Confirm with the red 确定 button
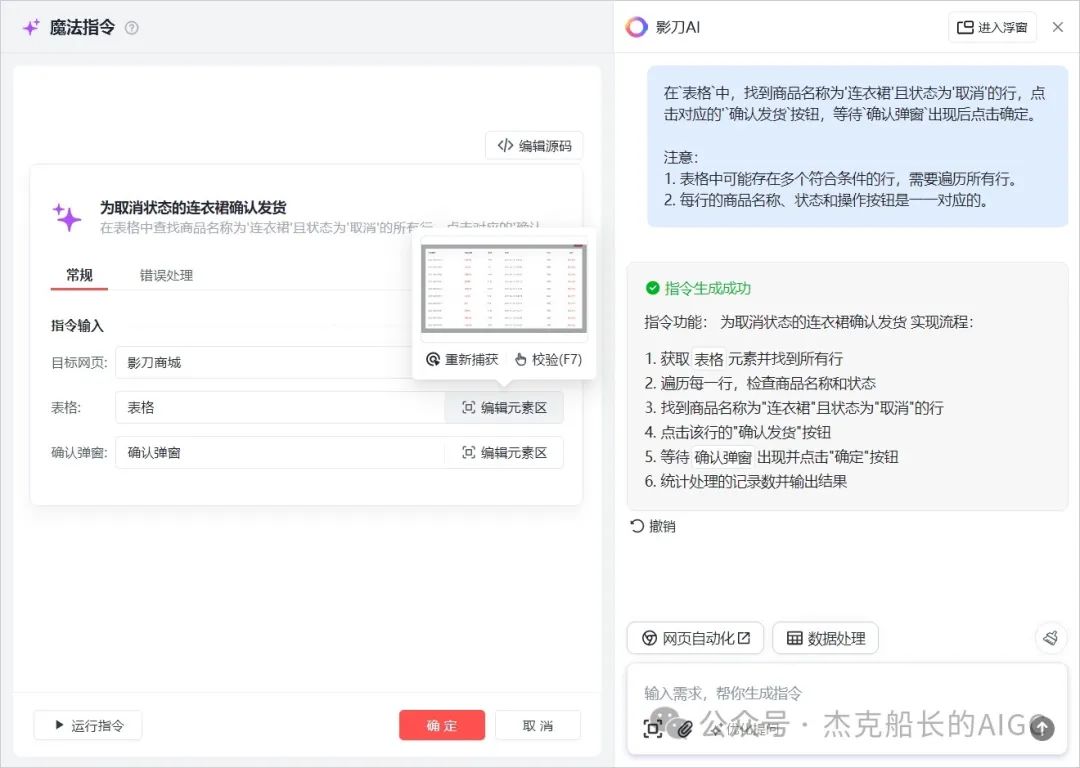The width and height of the screenshot is (1080, 768). [442, 725]
